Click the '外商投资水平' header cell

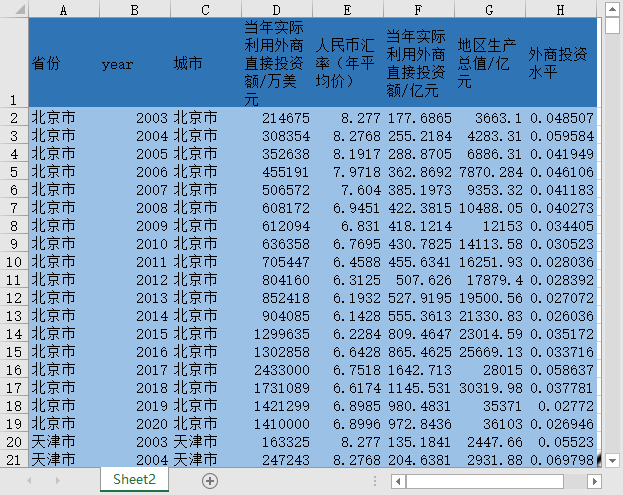(x=561, y=63)
